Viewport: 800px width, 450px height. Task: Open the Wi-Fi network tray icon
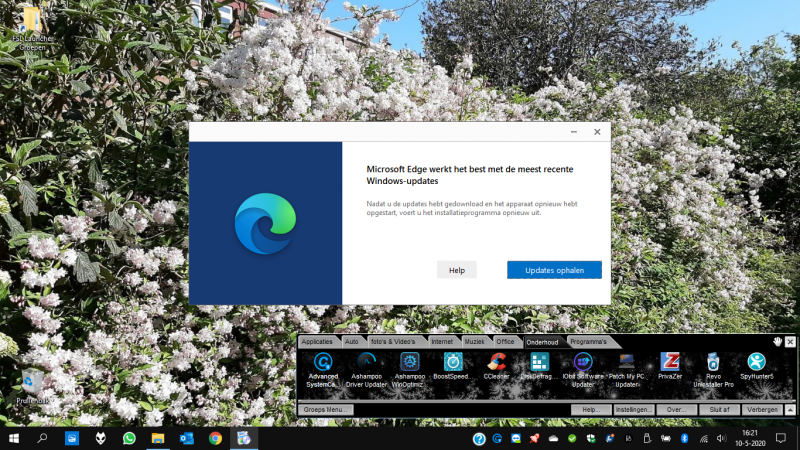click(704, 438)
